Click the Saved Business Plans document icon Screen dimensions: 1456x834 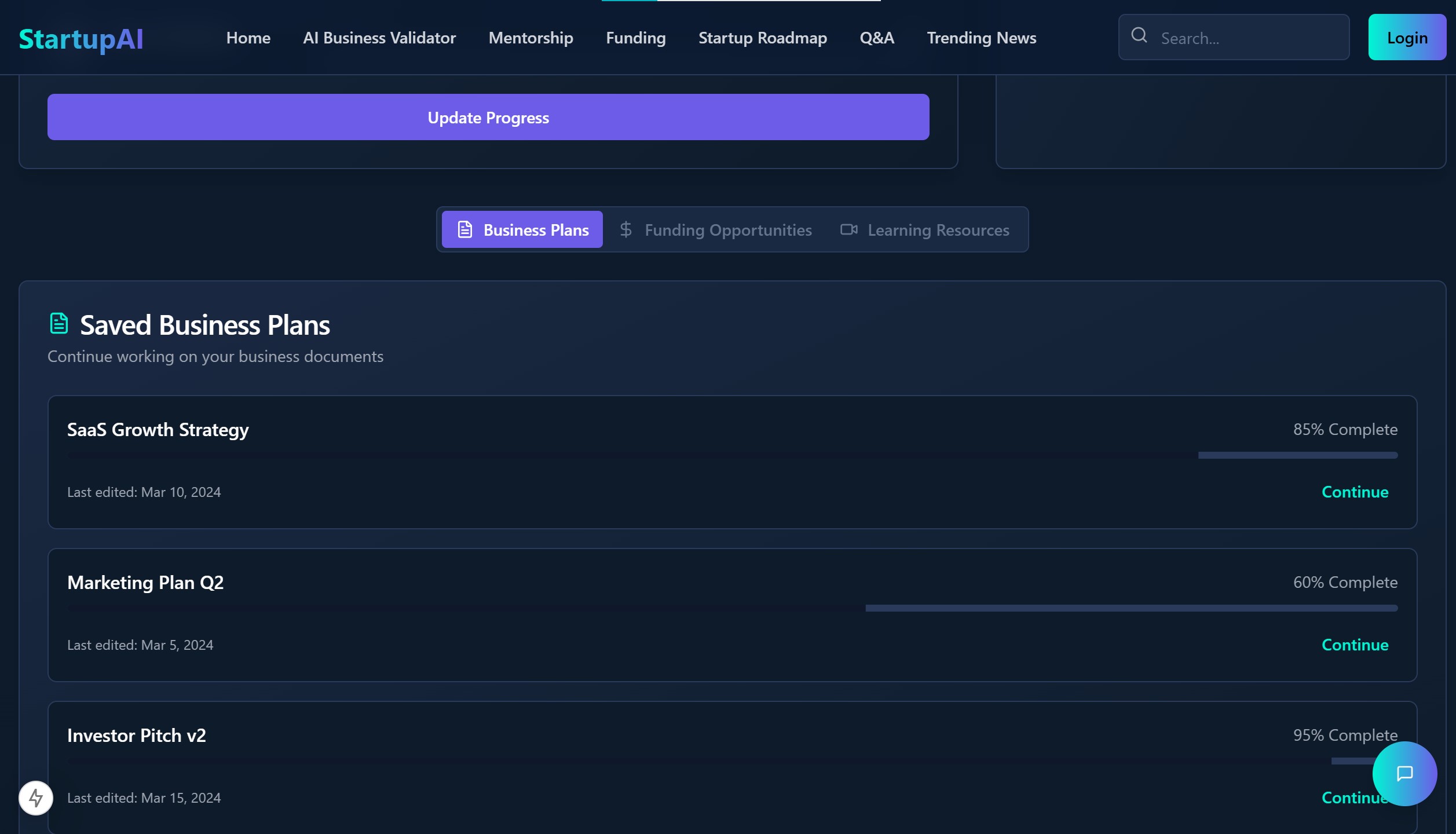click(59, 324)
